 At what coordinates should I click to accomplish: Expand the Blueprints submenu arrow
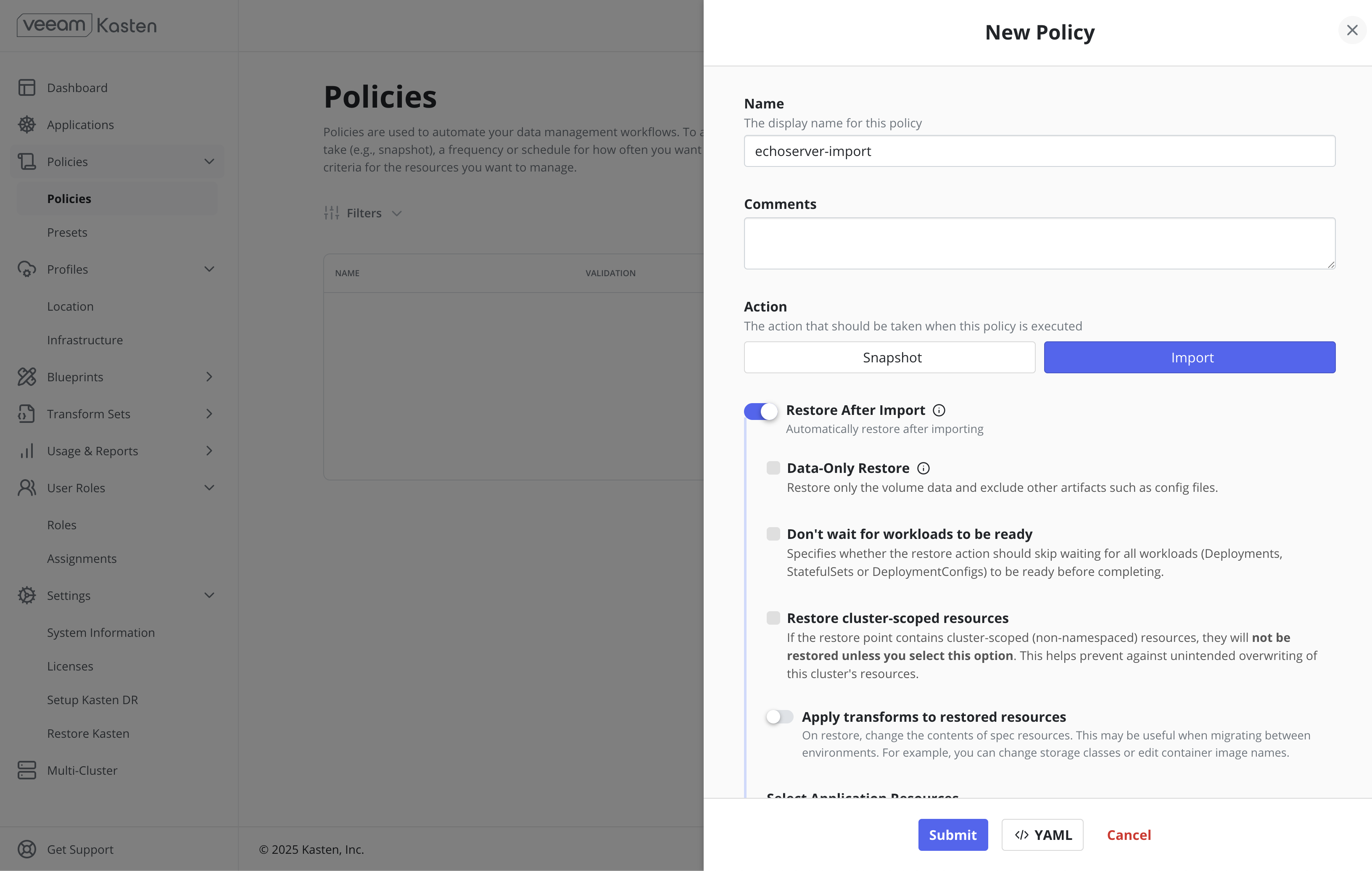(x=209, y=377)
